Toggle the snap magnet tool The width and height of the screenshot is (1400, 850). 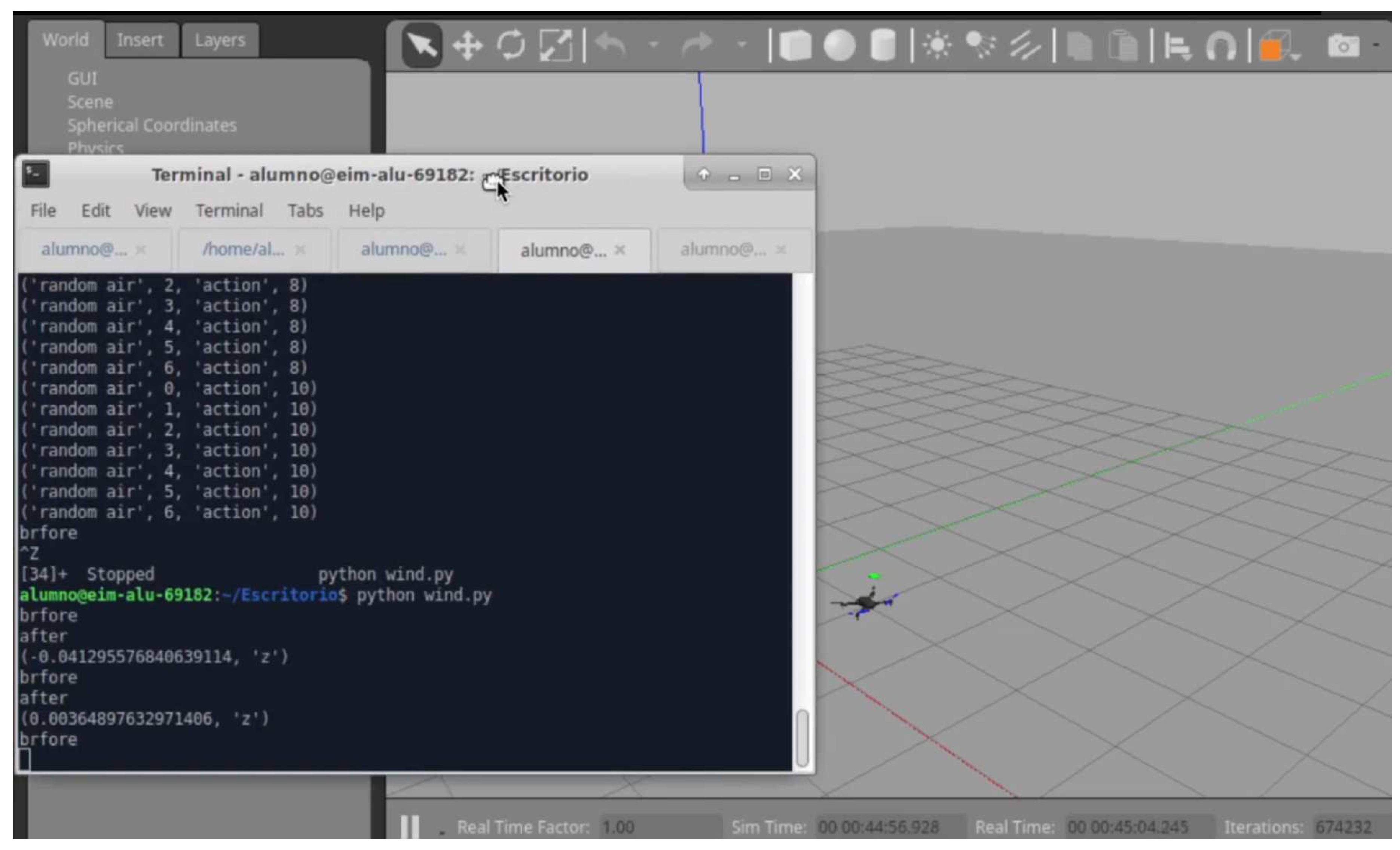[1220, 45]
